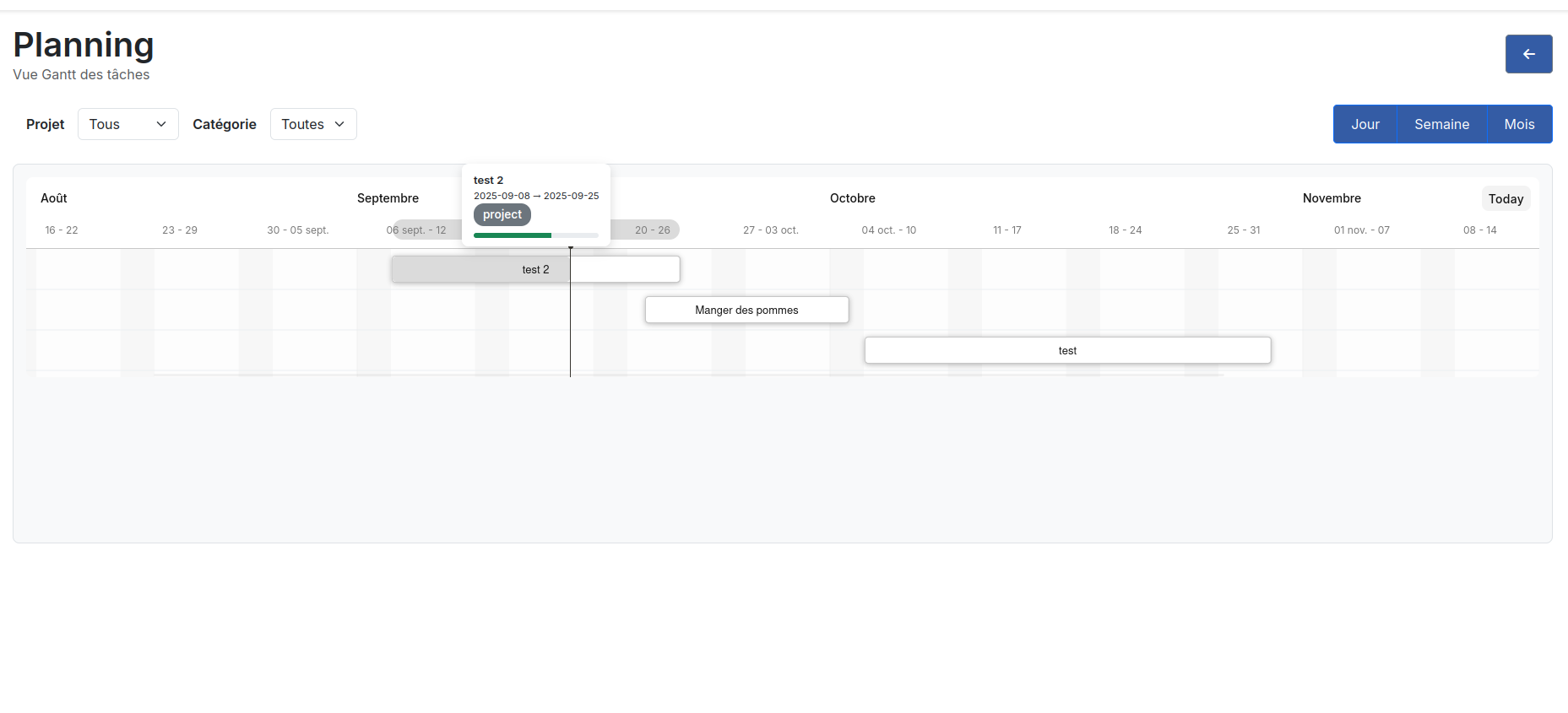Switch to the Jour view

[x=1365, y=124]
